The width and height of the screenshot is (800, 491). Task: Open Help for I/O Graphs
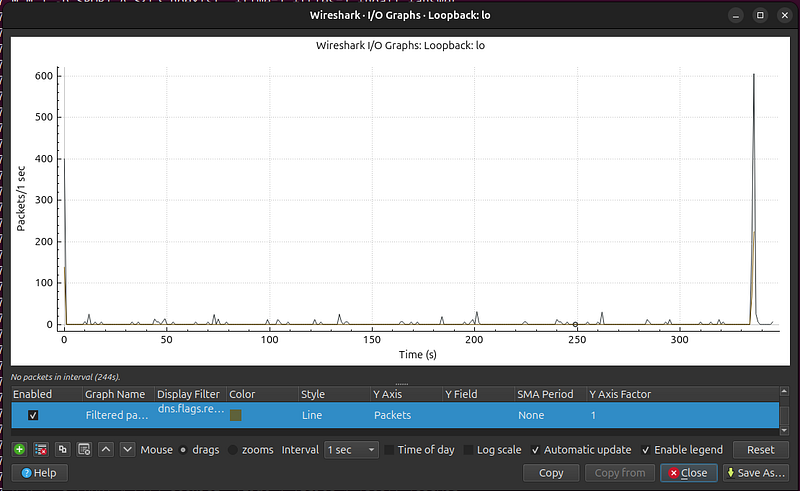point(39,473)
